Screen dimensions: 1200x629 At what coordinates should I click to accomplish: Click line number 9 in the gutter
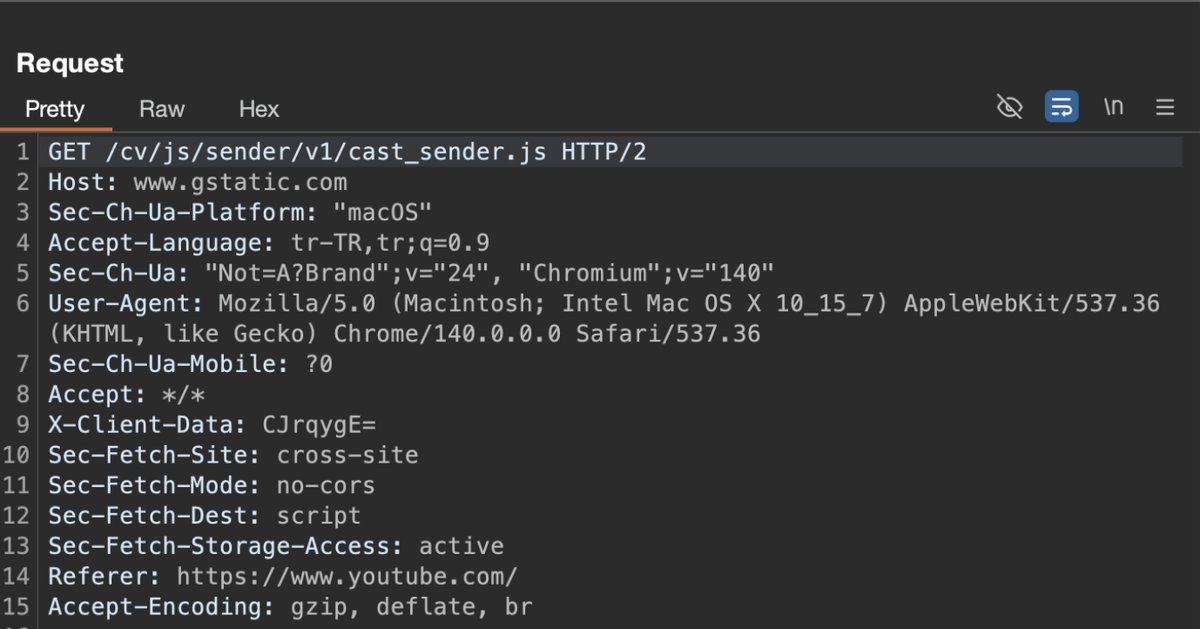click(22, 425)
